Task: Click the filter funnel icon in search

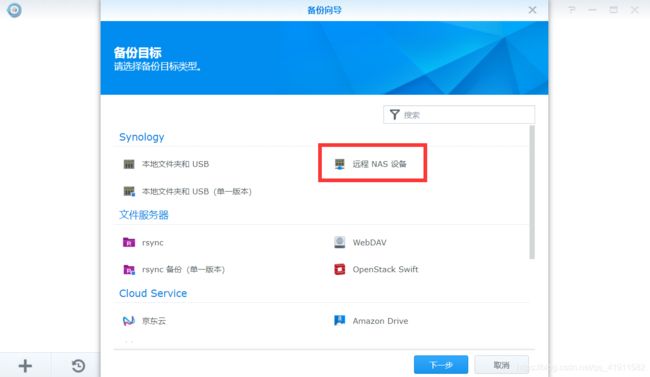Action: tap(395, 114)
